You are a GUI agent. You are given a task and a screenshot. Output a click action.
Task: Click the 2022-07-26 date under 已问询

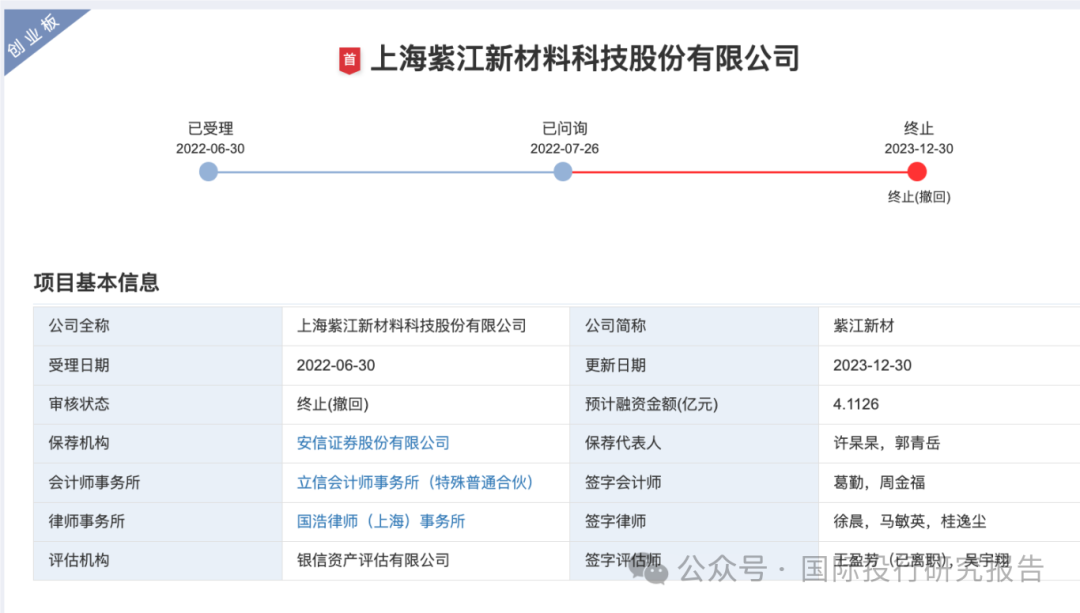[564, 149]
